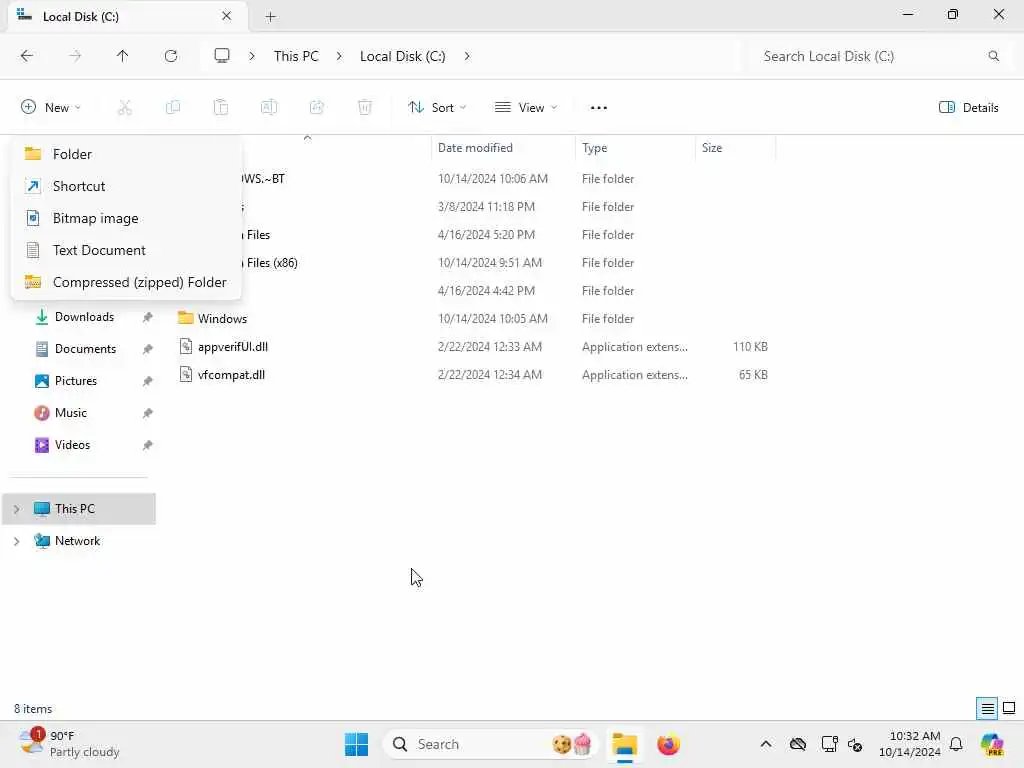This screenshot has width=1024, height=768.
Task: Switch to details list view icon
Action: [987, 709]
